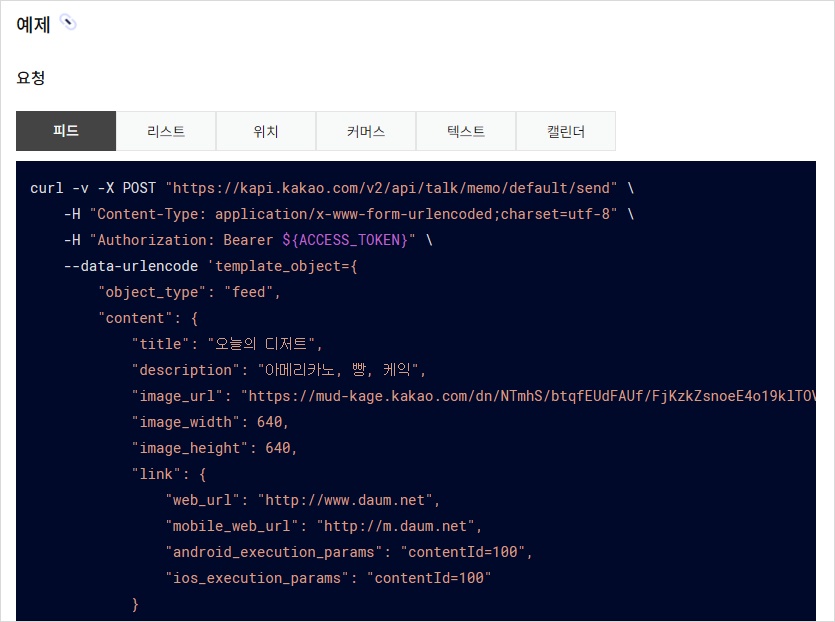Screen dimensions: 835x622
Task: Click the "link": { line
Action: [x=169, y=474]
